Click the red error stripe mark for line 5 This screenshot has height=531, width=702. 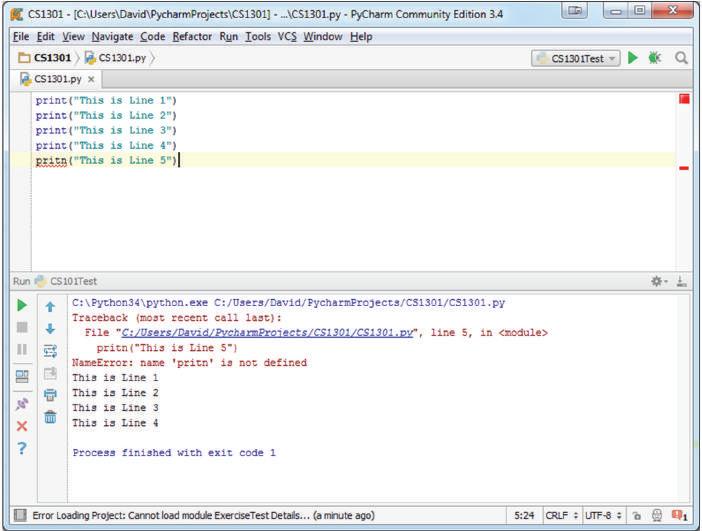click(684, 168)
